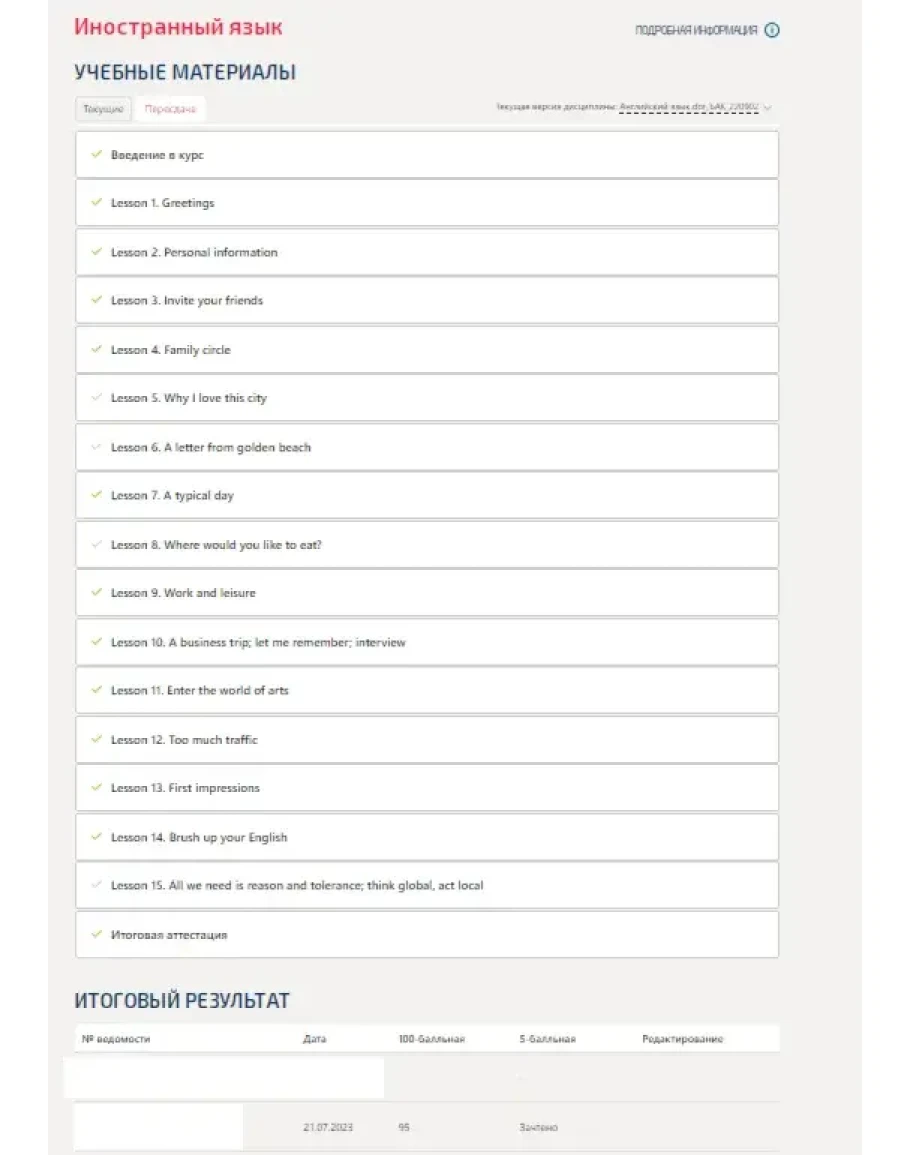
Task: Open the Подробная информация link
Action: pyautogui.click(x=696, y=30)
